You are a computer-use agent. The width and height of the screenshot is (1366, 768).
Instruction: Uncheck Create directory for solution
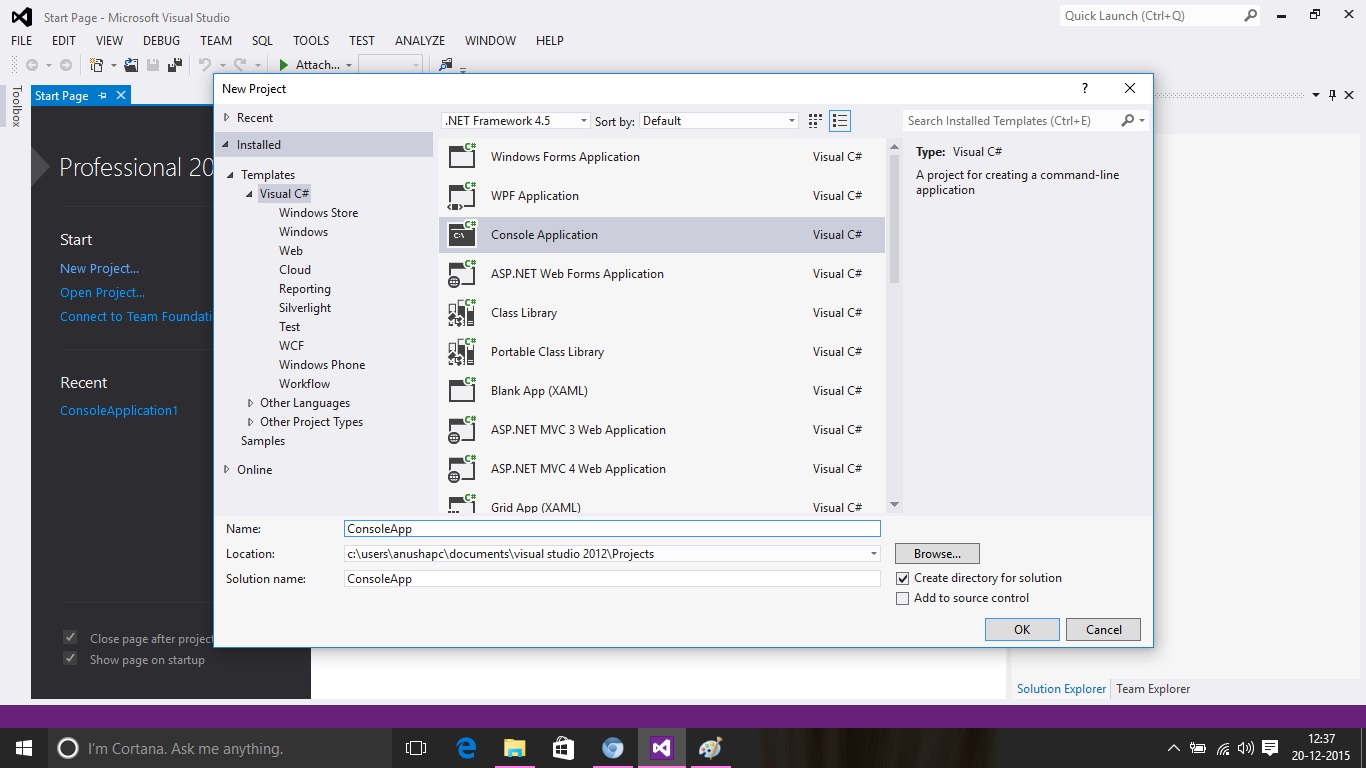(902, 578)
